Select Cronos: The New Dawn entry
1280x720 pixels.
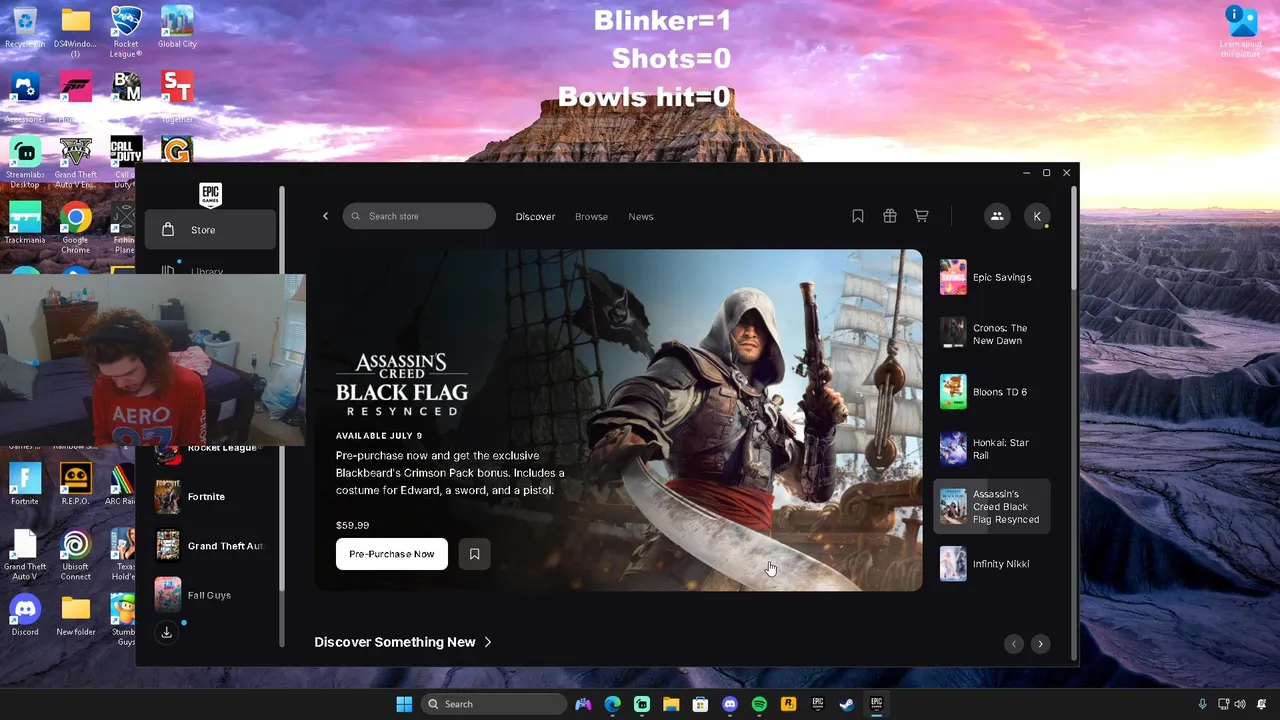[x=992, y=334]
